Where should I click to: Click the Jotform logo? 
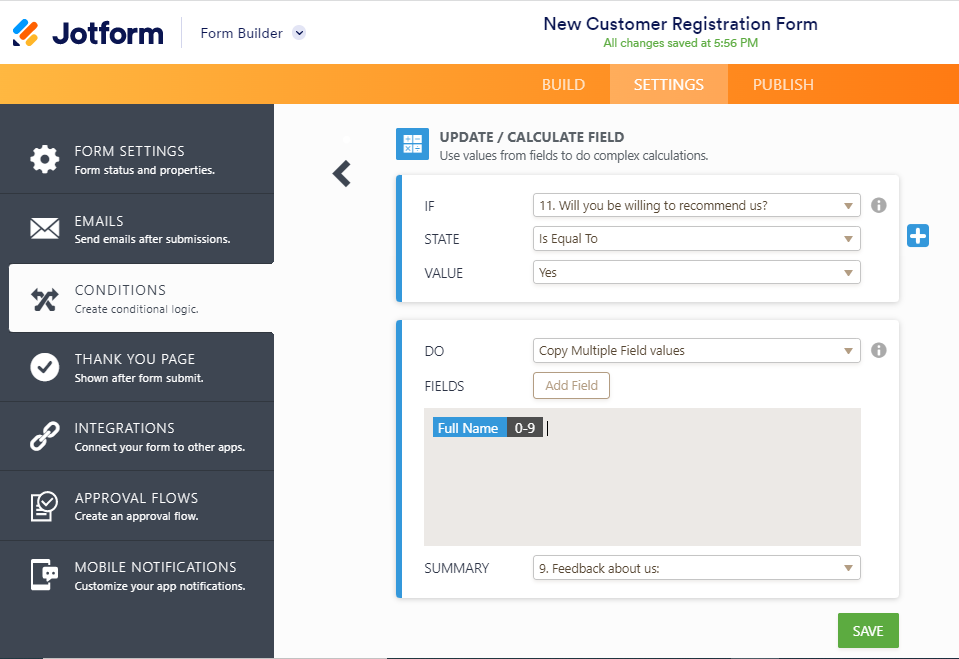88,33
